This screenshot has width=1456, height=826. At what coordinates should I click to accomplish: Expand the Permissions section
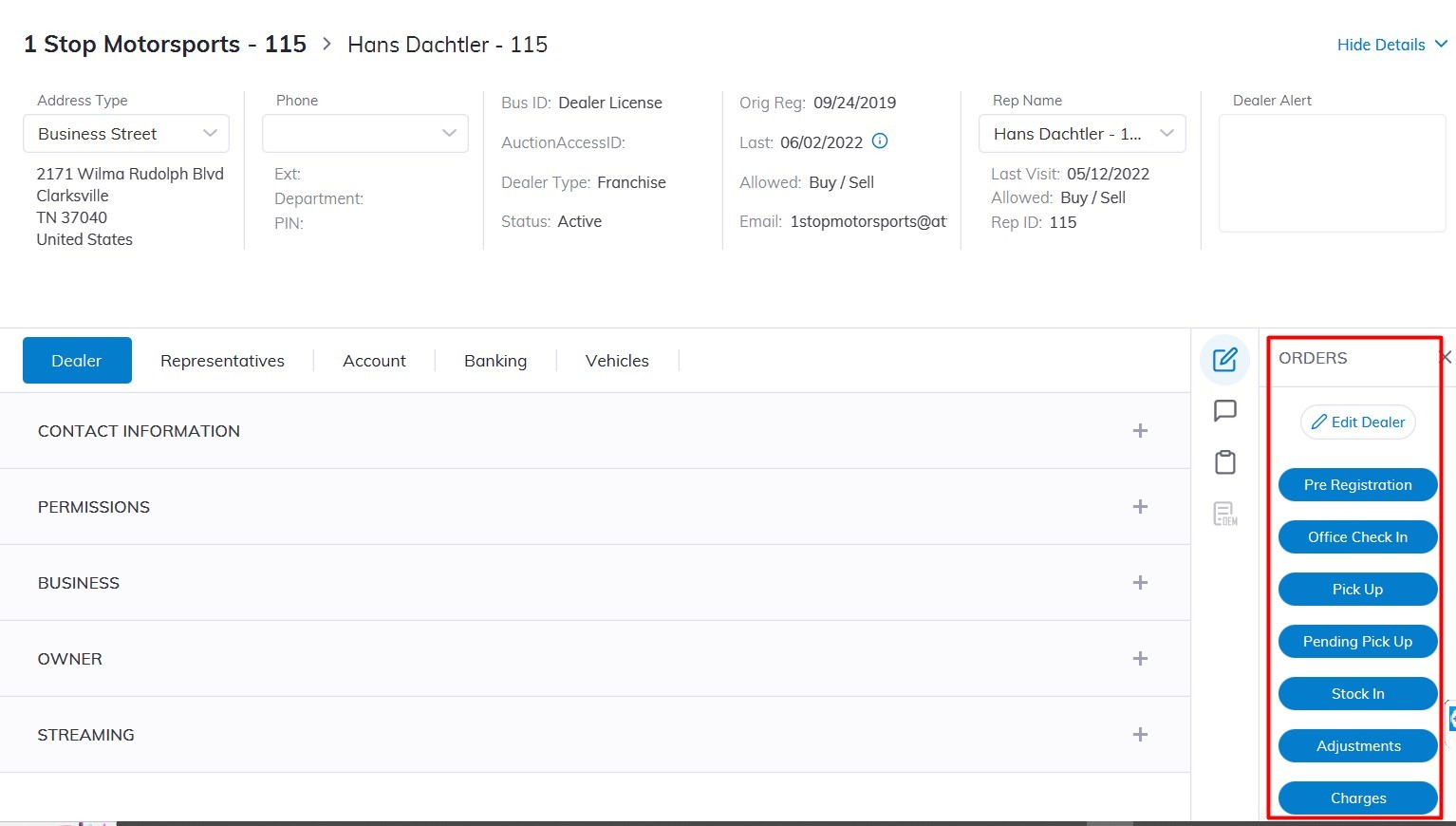(1140, 507)
